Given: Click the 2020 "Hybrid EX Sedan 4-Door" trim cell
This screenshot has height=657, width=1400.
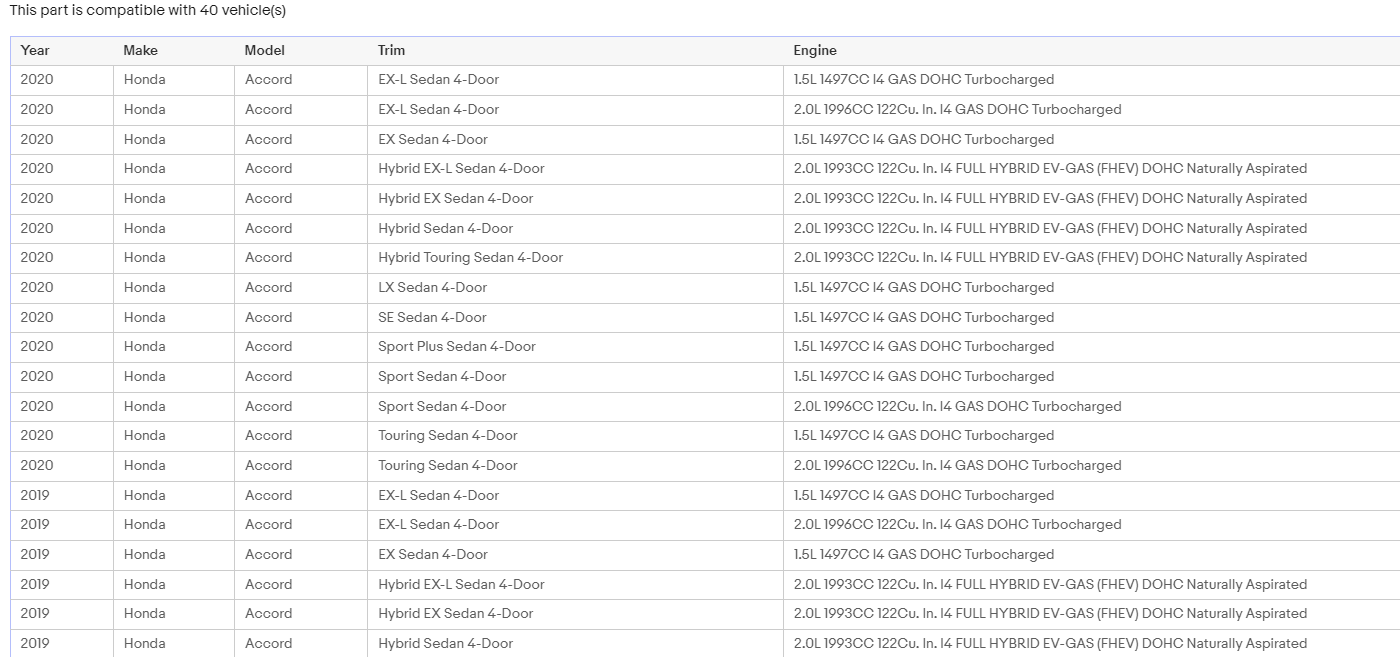Looking at the screenshot, I should point(575,199).
